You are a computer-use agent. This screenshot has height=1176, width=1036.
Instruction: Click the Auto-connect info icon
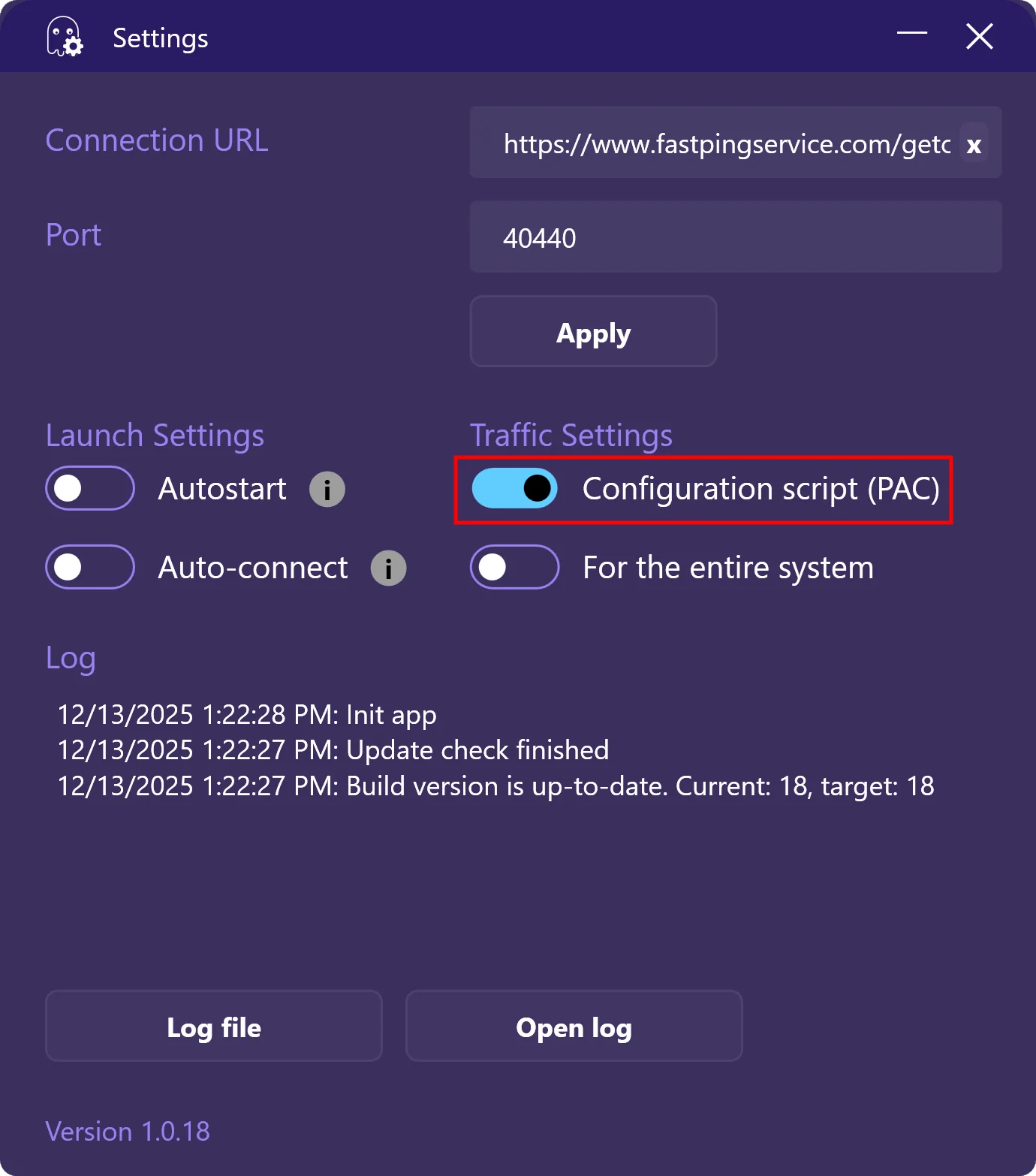pos(388,568)
